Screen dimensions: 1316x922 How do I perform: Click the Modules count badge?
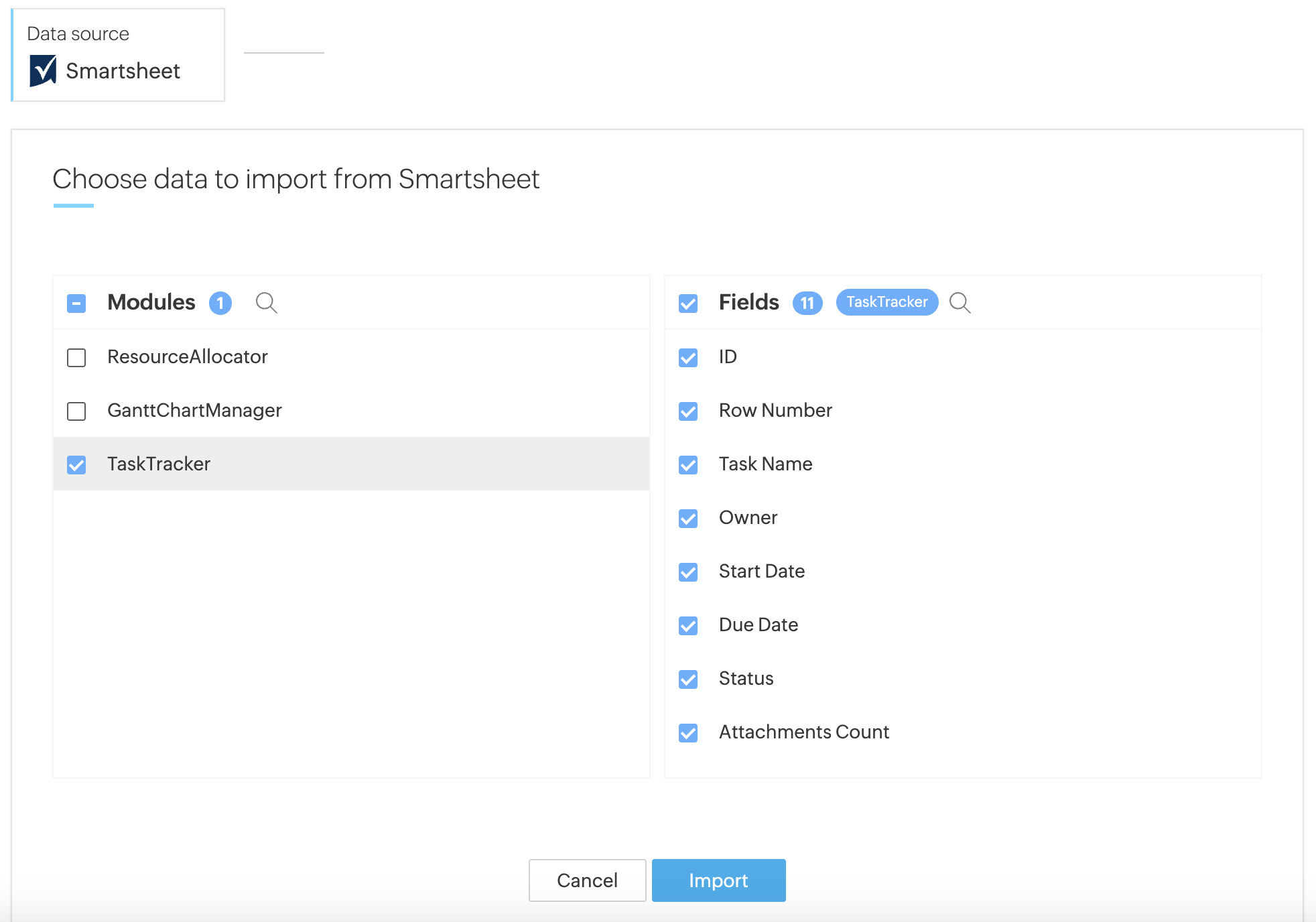point(220,303)
